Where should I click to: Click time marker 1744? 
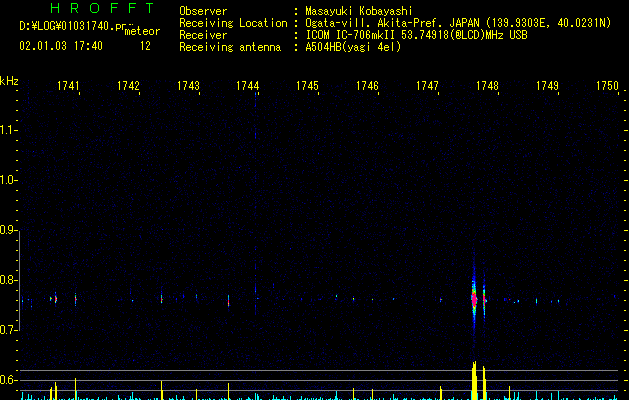(248, 86)
